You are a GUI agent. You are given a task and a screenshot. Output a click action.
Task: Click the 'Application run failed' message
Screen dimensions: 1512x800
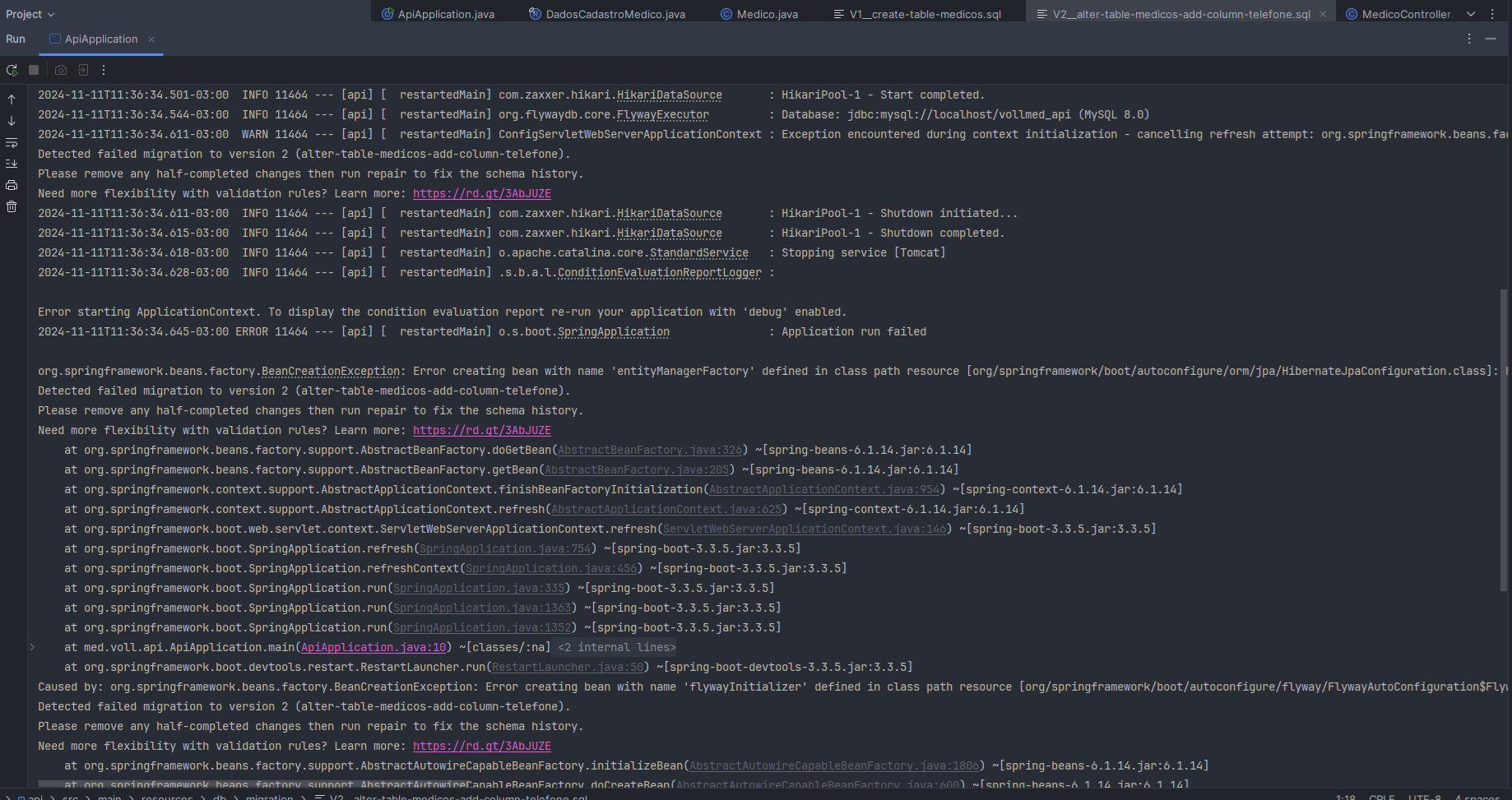pyautogui.click(x=854, y=331)
